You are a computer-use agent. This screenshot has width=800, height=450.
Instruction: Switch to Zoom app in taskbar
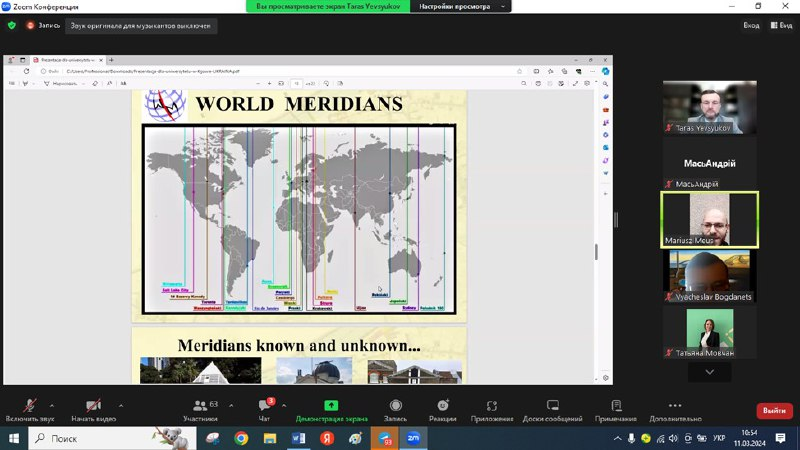pos(413,438)
